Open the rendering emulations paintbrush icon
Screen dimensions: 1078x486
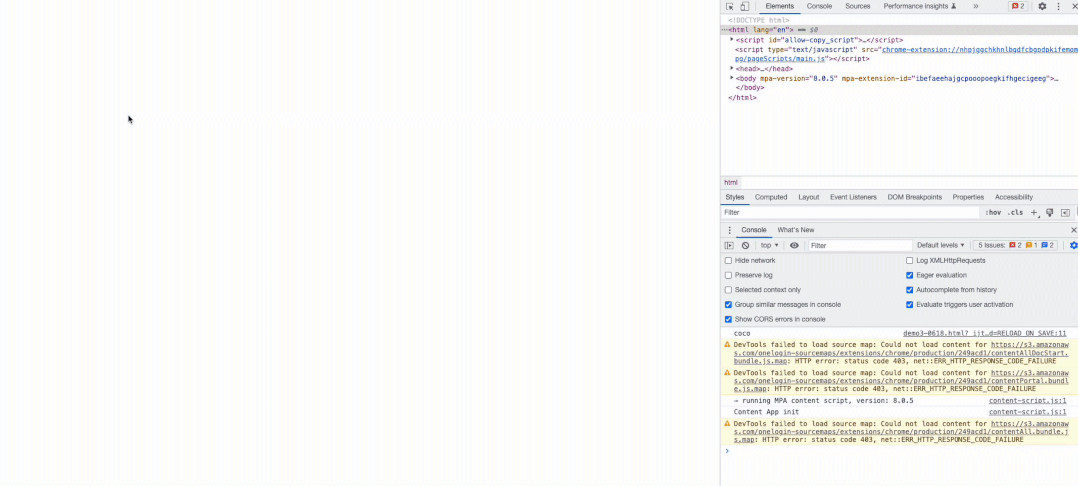(x=1050, y=213)
